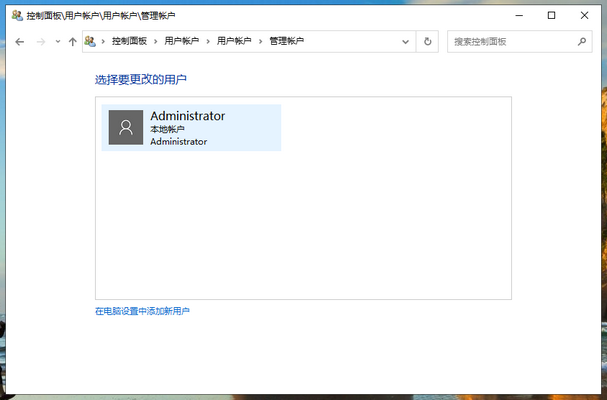Refresh the address bar location
Viewport: 607px width, 400px height.
(x=429, y=42)
